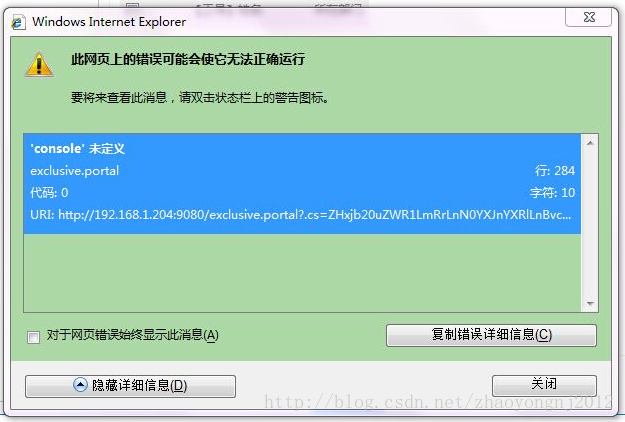The width and height of the screenshot is (625, 422).
Task: Click the up-arrow icon on 隐藏详细信息 button
Action: (80, 385)
